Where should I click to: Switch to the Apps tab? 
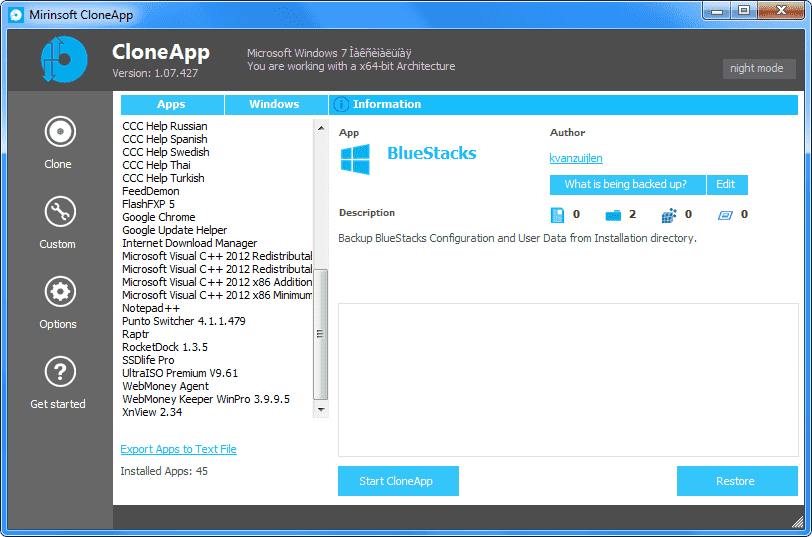coord(171,105)
